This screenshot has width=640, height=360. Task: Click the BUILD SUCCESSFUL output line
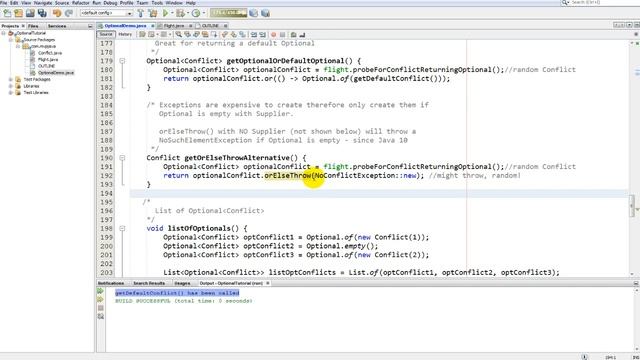click(184, 301)
